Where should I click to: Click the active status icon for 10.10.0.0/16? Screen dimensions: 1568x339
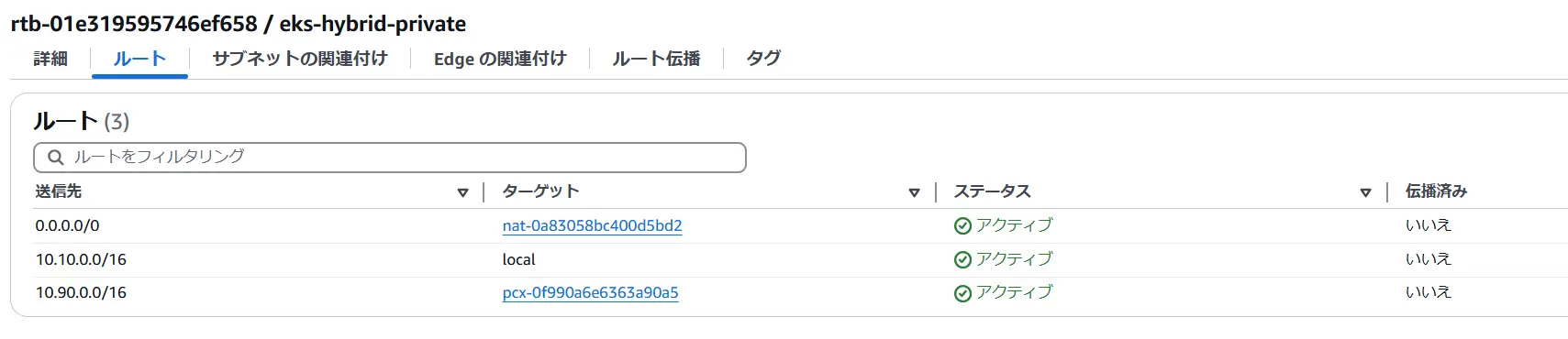(x=962, y=260)
